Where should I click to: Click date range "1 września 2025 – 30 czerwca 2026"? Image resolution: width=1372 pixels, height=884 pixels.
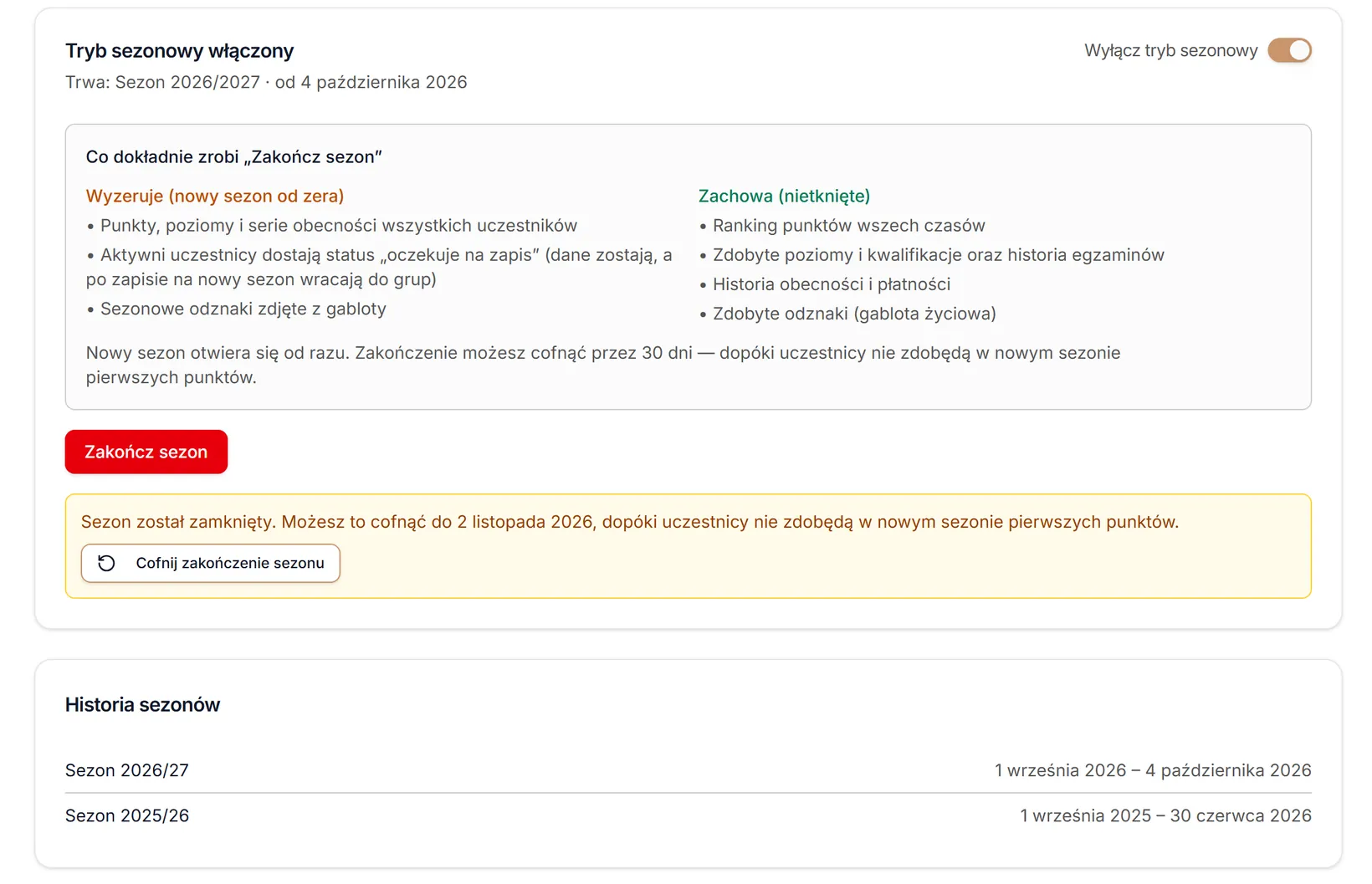pos(1165,815)
